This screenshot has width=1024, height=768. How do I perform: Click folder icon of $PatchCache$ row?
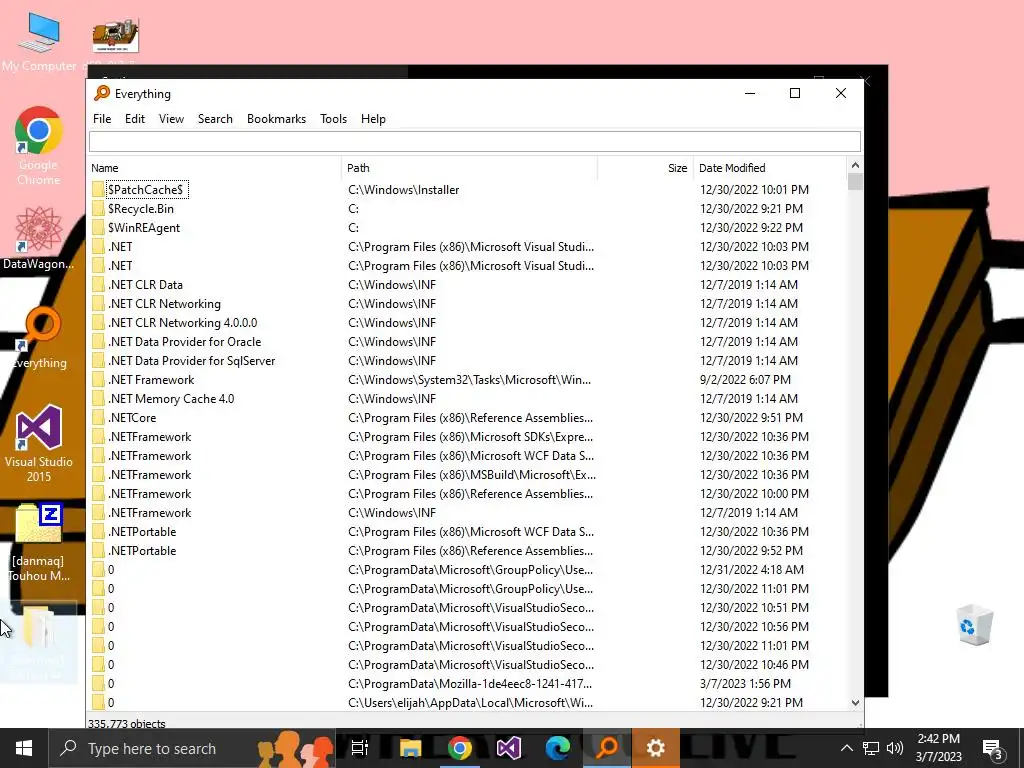coord(98,189)
